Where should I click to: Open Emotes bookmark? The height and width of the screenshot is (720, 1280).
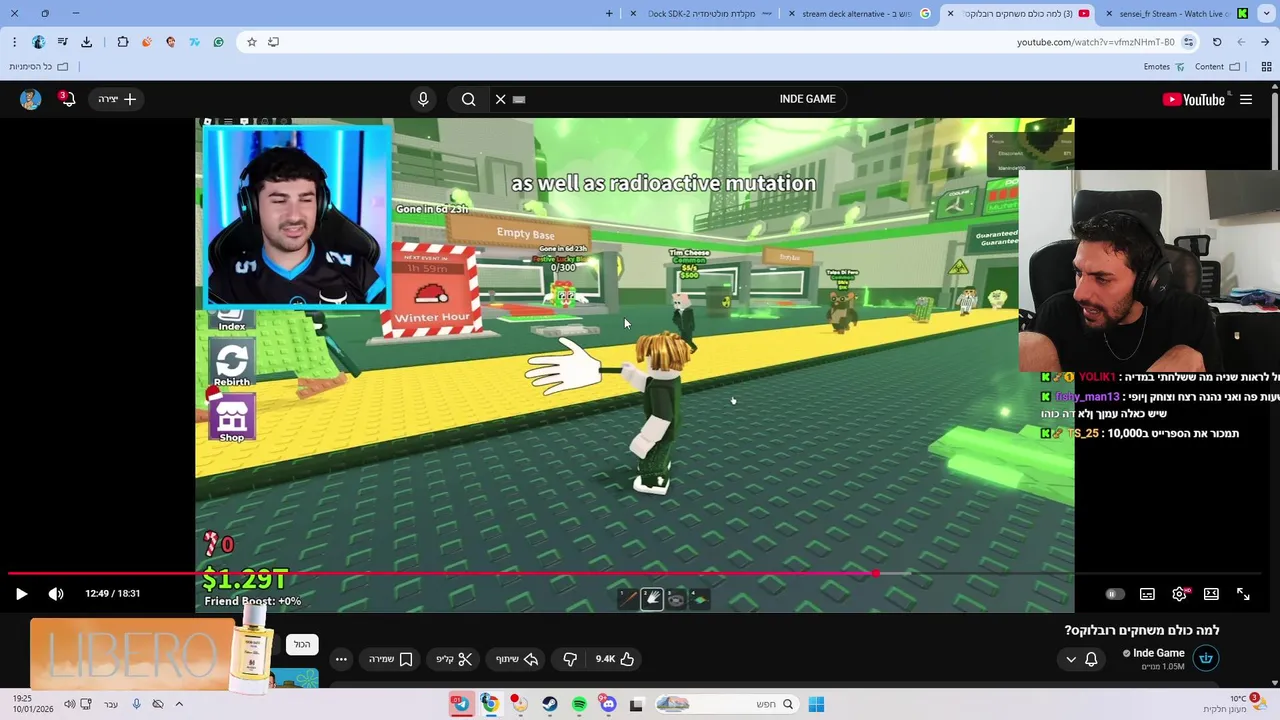tap(1164, 67)
